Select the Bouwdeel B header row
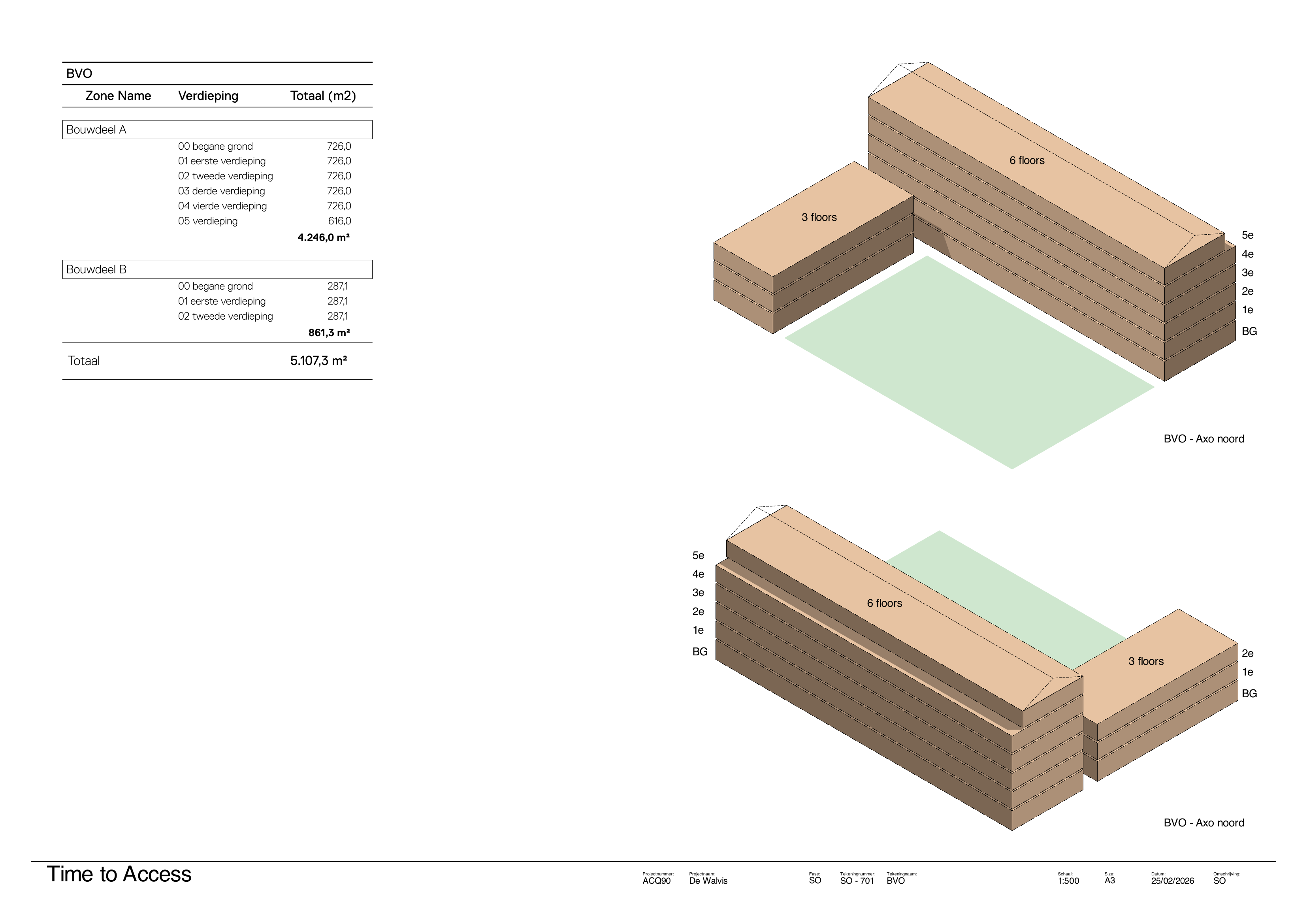Viewport: 1307px width, 924px height. coord(217,269)
